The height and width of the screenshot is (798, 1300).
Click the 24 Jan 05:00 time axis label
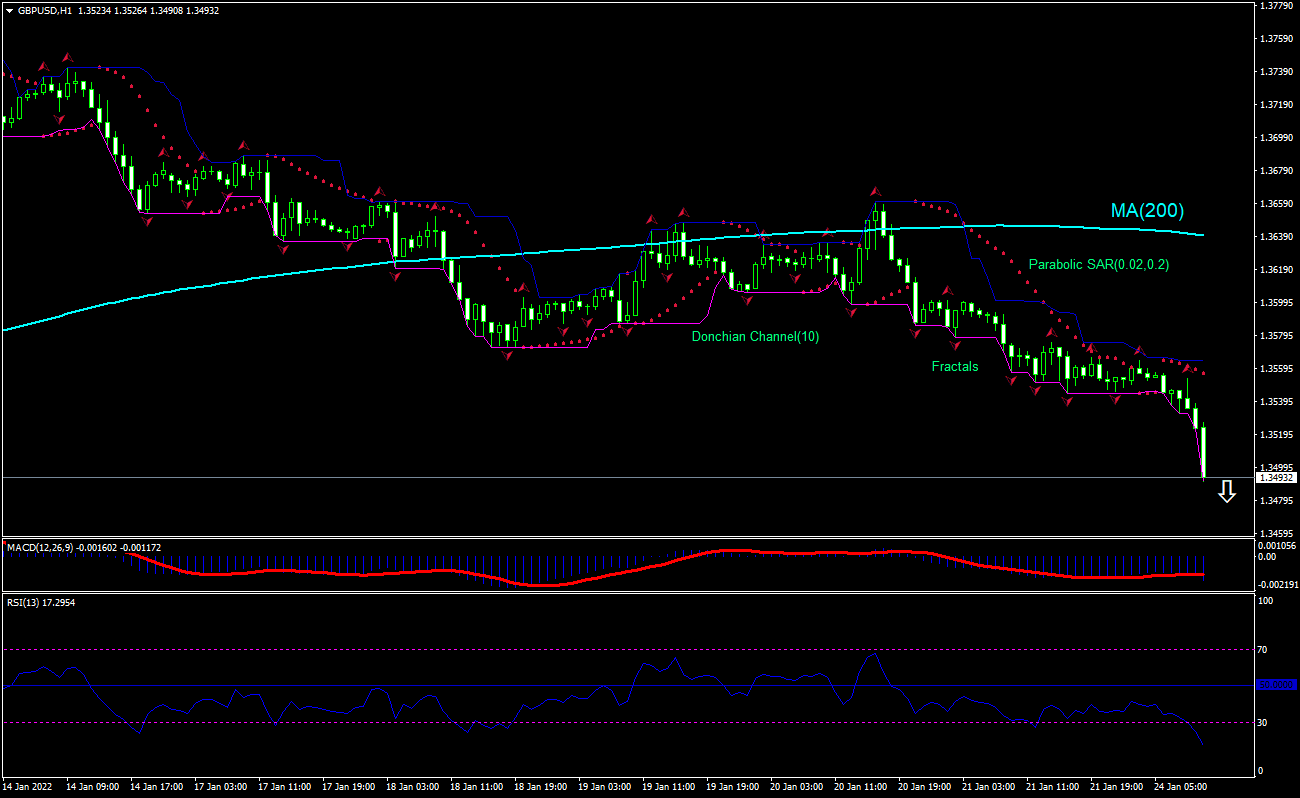tap(1180, 787)
